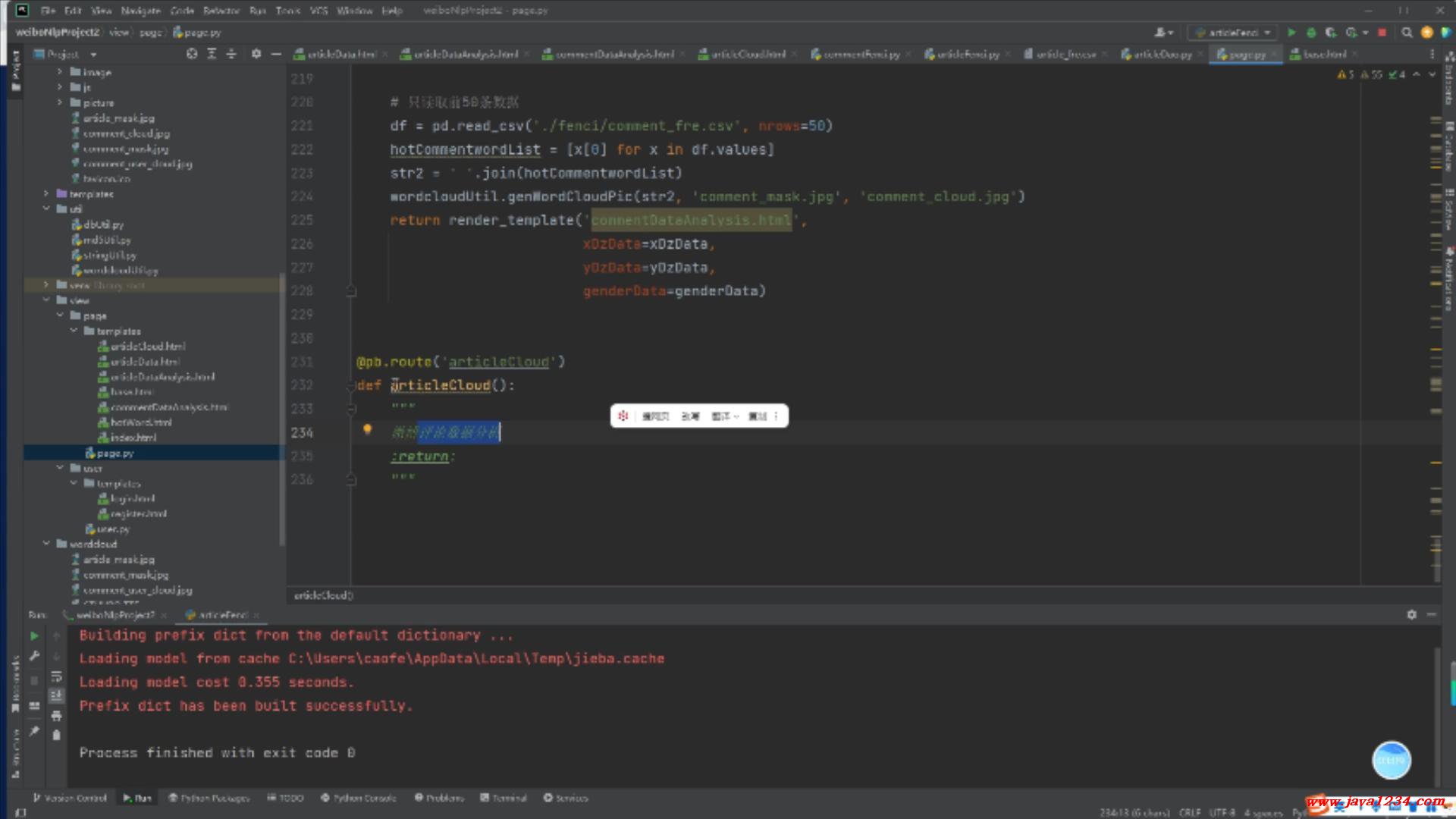Click the Debug bug icon
Viewport: 1456px width, 819px height.
click(x=1311, y=33)
